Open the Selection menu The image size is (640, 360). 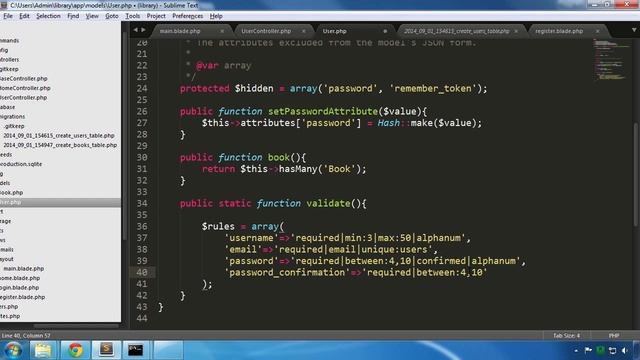tap(48, 16)
